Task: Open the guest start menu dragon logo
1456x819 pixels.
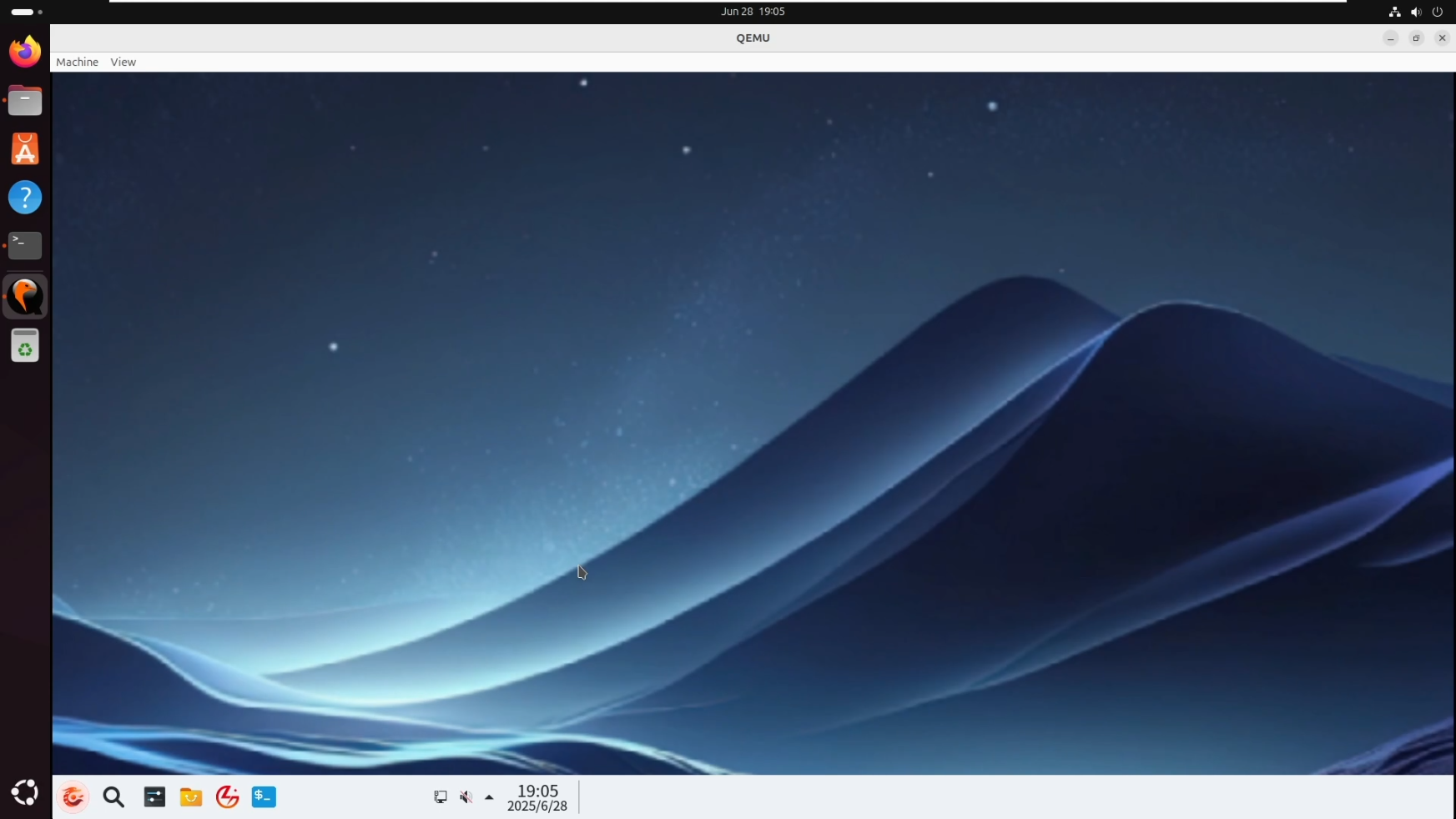Action: point(73,797)
